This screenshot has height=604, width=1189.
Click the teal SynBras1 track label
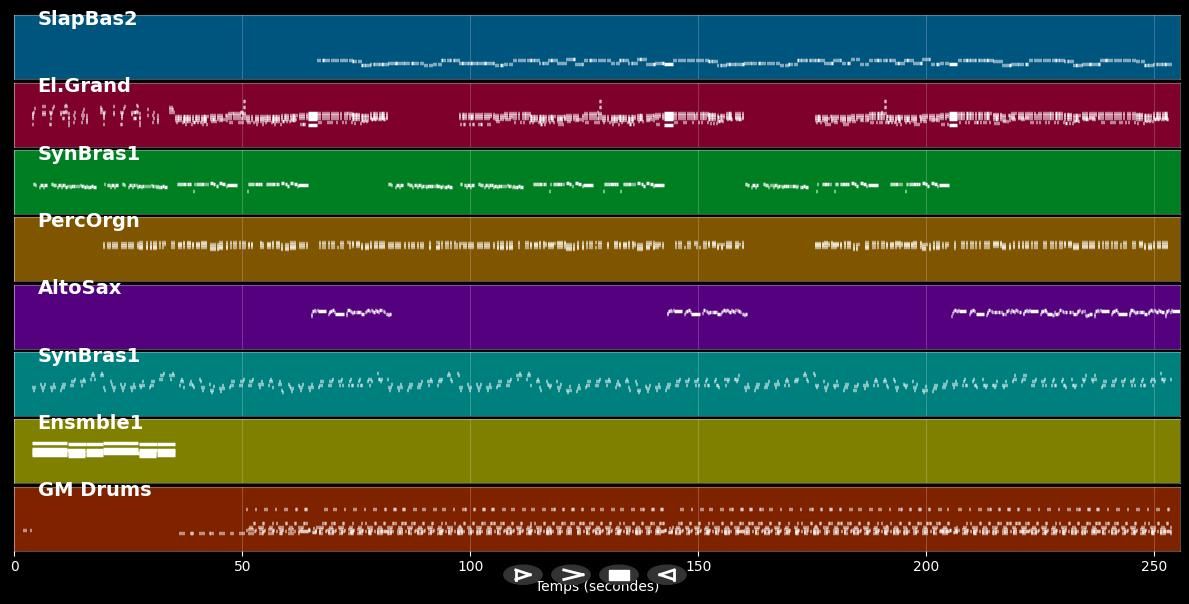tap(89, 356)
